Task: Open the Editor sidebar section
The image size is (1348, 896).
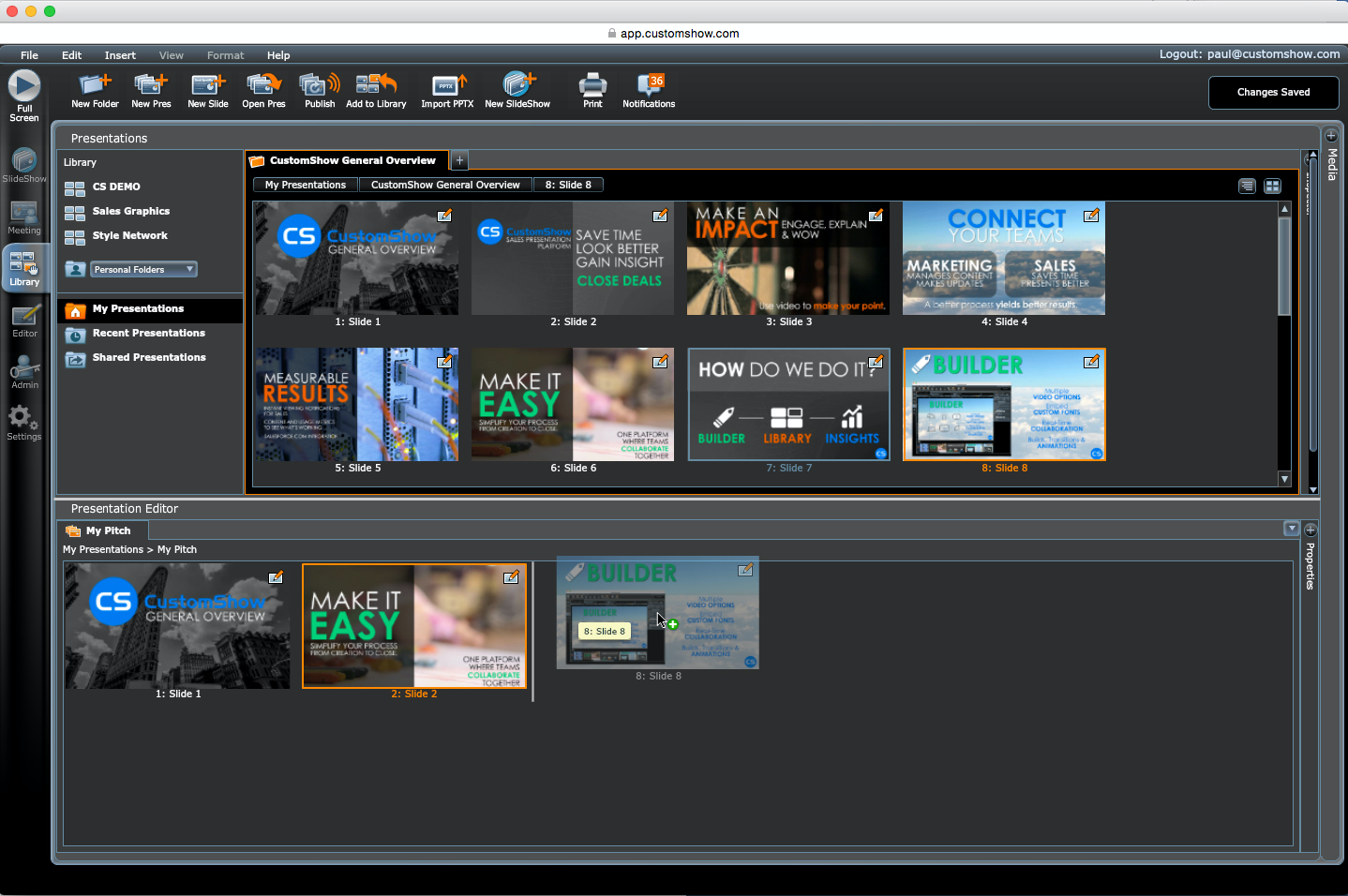Action: click(24, 321)
